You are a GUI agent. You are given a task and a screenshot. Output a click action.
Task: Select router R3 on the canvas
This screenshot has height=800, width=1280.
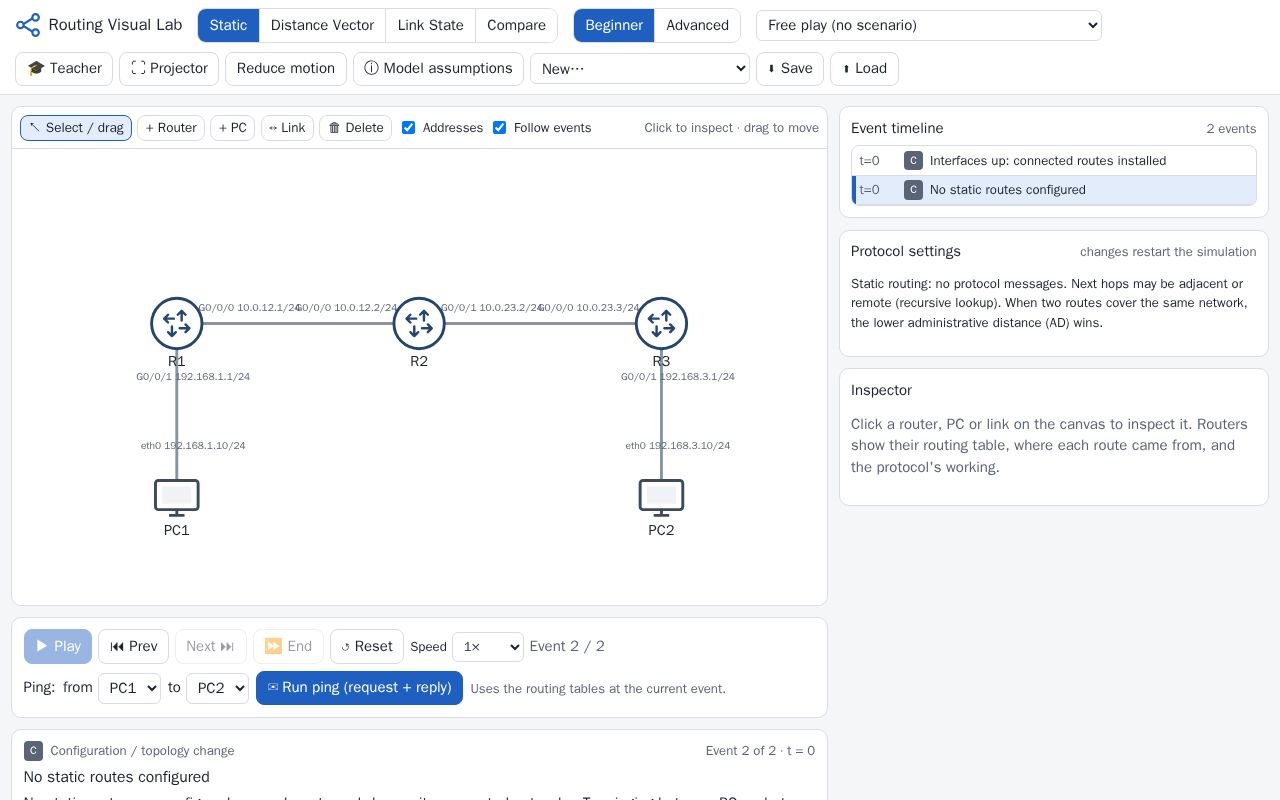pos(661,323)
